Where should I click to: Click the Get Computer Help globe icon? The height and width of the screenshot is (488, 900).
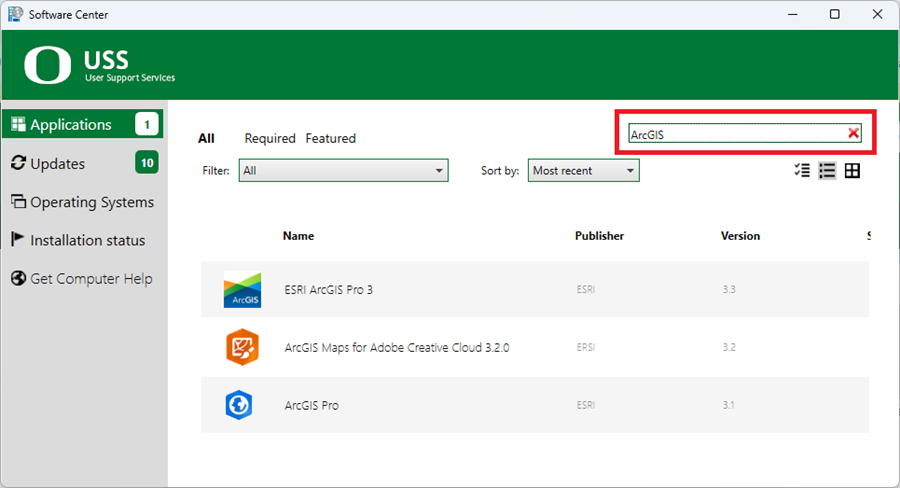[x=18, y=278]
